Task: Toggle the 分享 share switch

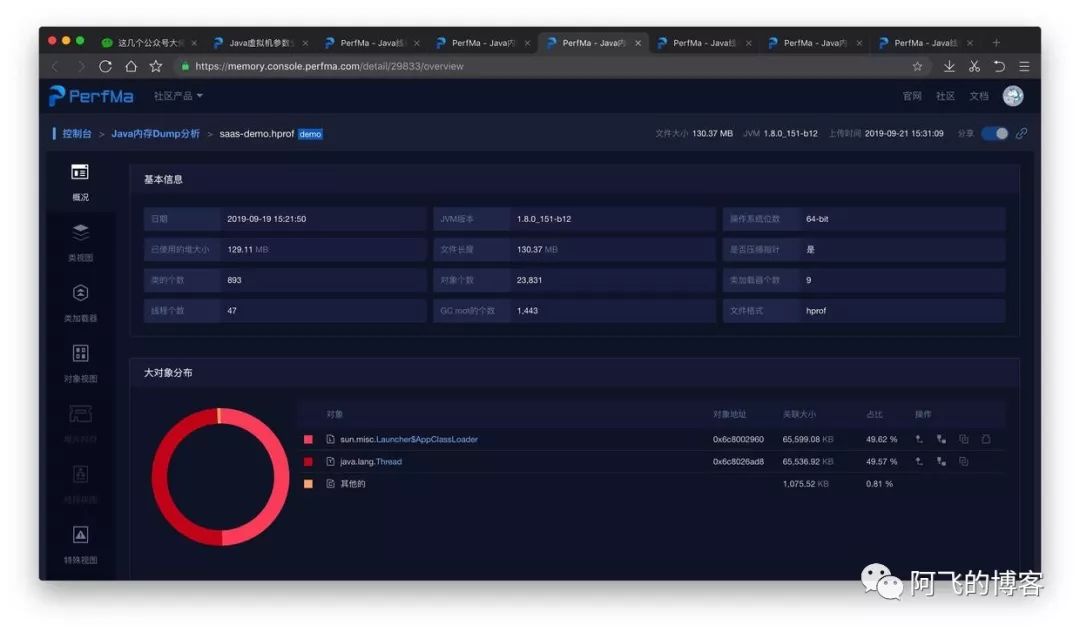Action: click(x=994, y=133)
